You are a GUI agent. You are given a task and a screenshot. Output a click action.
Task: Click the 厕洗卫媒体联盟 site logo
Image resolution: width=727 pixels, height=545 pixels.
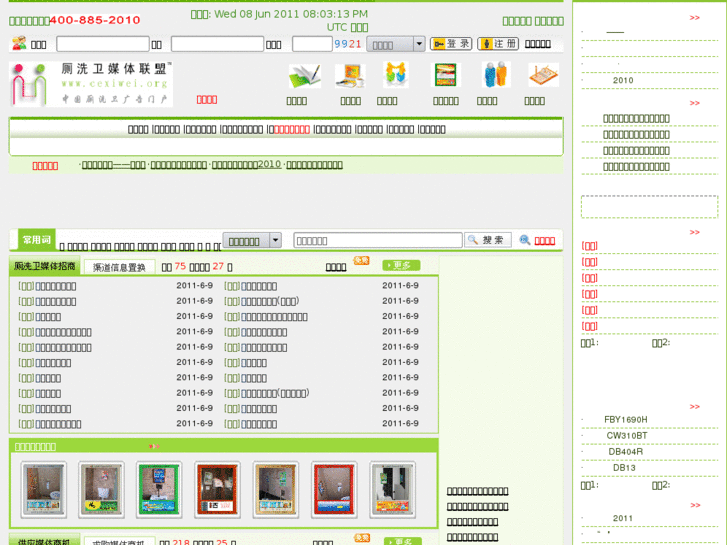coord(91,84)
